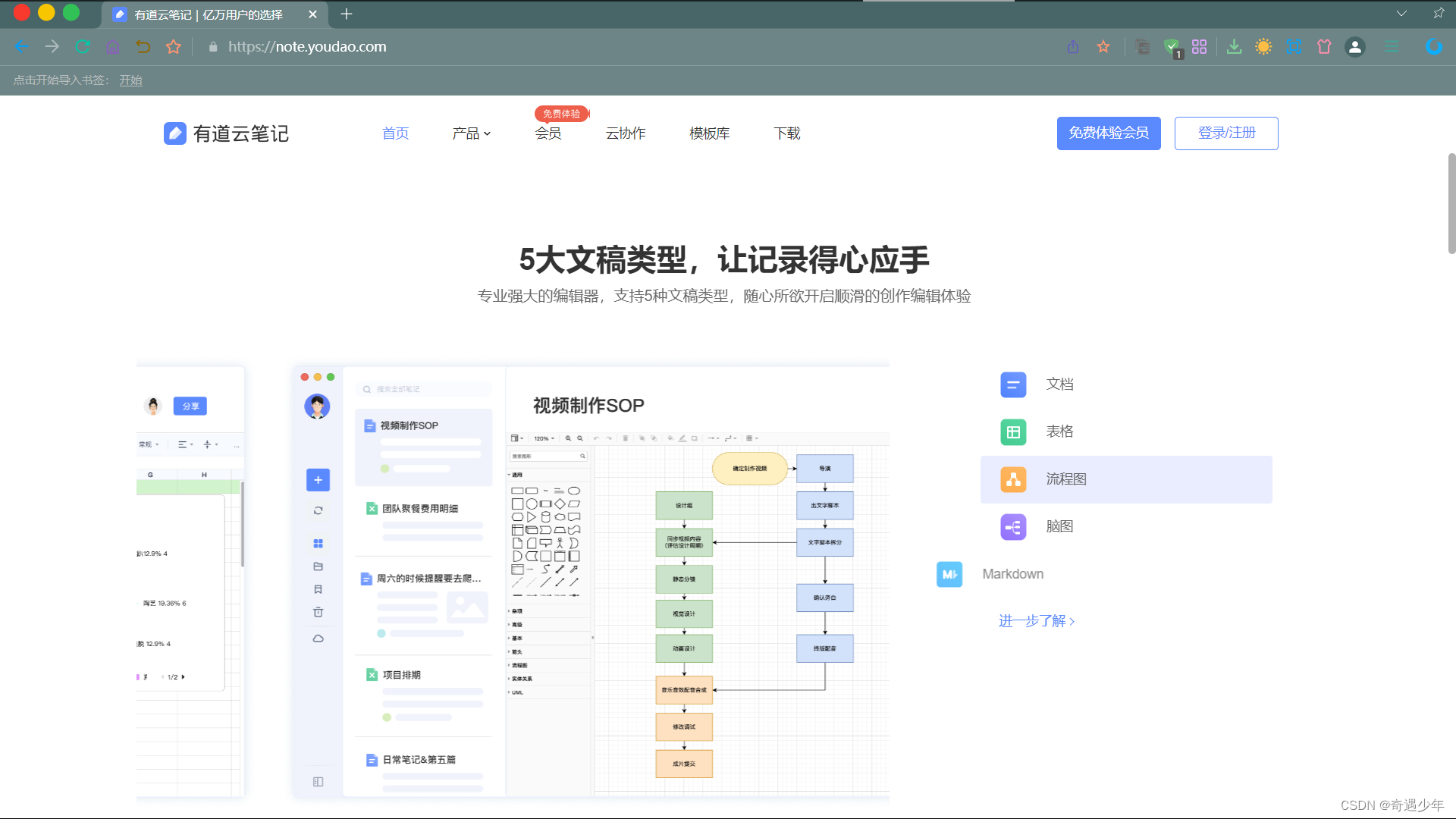Click the blue plus new-note button
This screenshot has width=1456, height=819.
tap(318, 480)
